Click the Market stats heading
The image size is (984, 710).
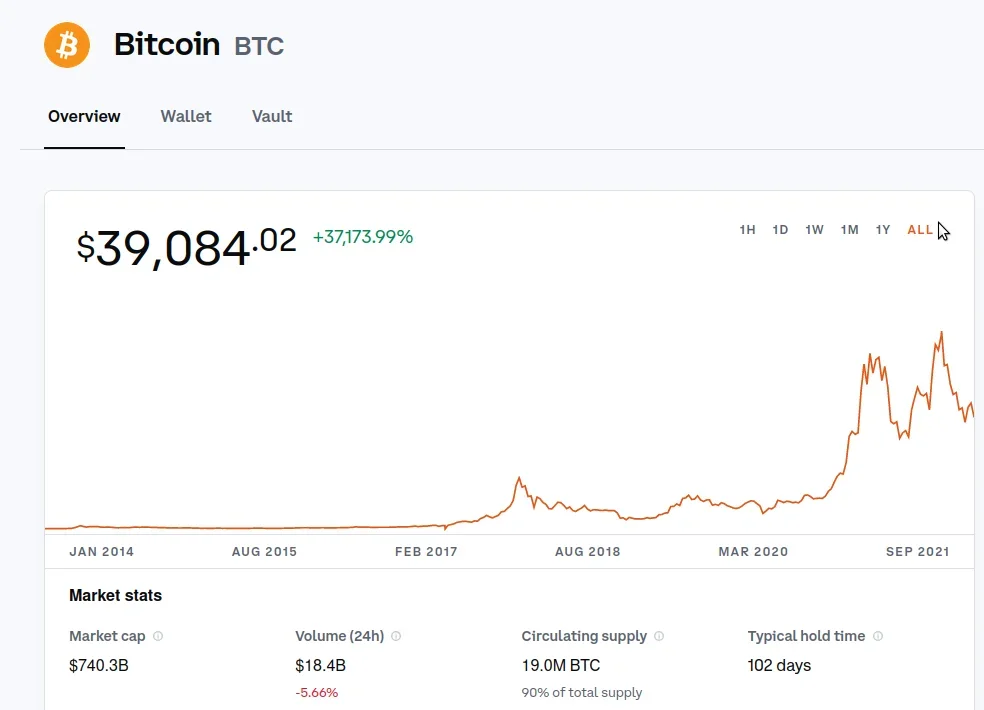pos(115,595)
